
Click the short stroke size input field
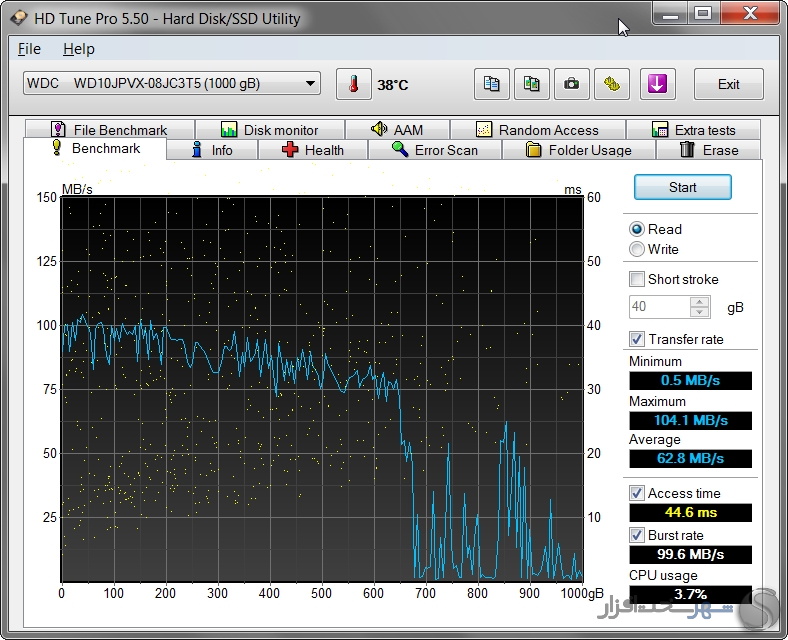pyautogui.click(x=659, y=306)
